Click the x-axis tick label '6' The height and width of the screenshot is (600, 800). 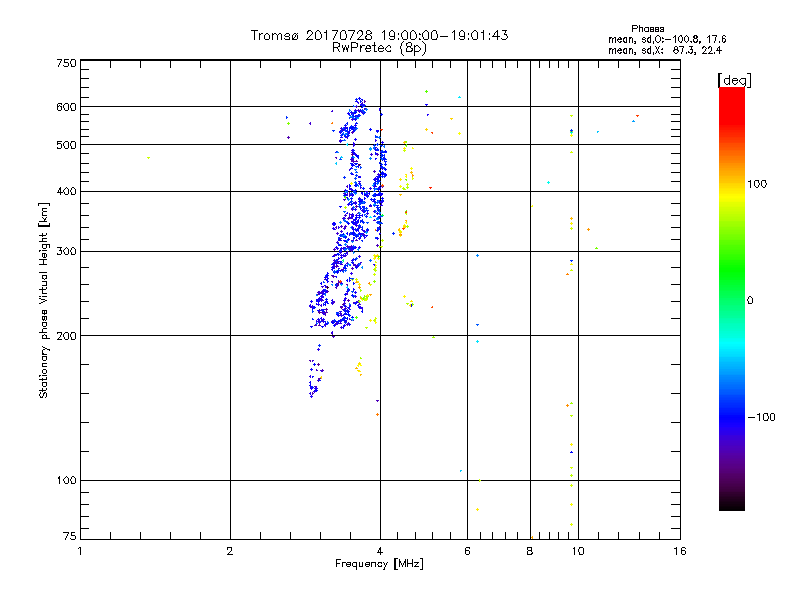point(467,551)
